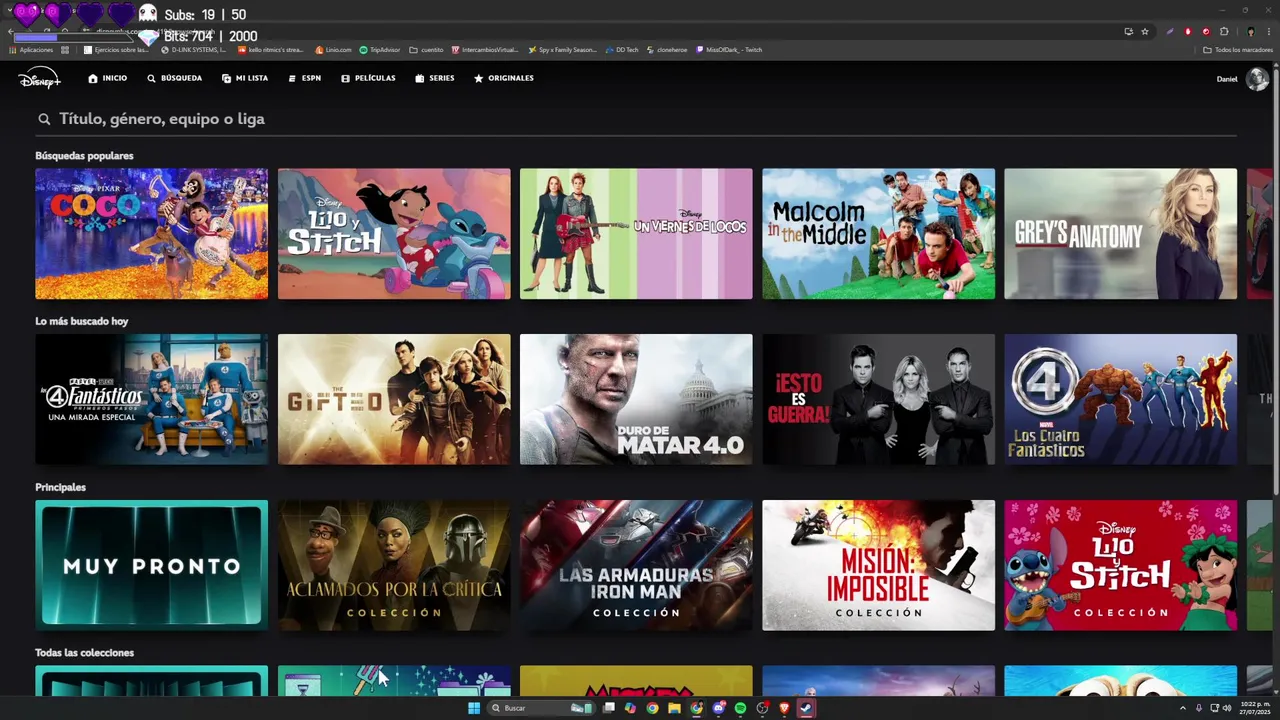Open the Inicio home tab
This screenshot has height=720, width=1280.
coord(108,78)
